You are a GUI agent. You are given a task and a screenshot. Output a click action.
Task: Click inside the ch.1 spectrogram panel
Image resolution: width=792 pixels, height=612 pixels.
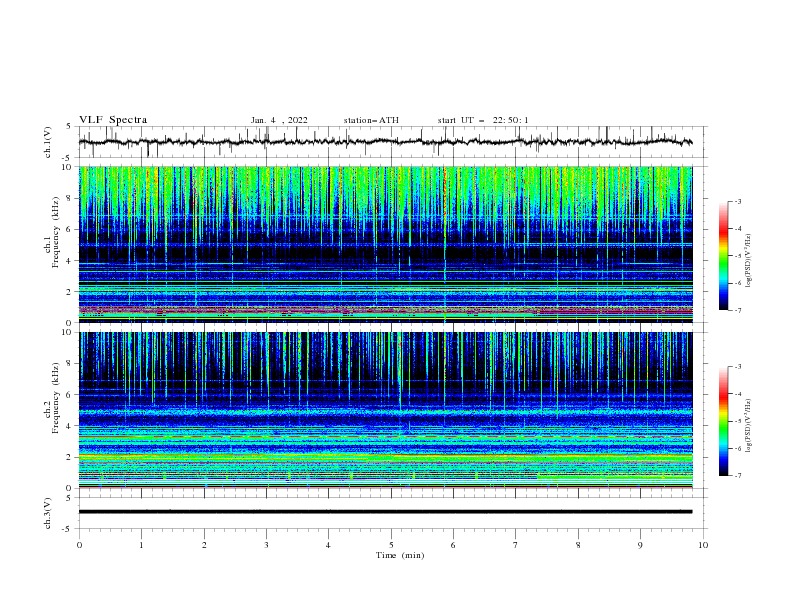[385, 244]
